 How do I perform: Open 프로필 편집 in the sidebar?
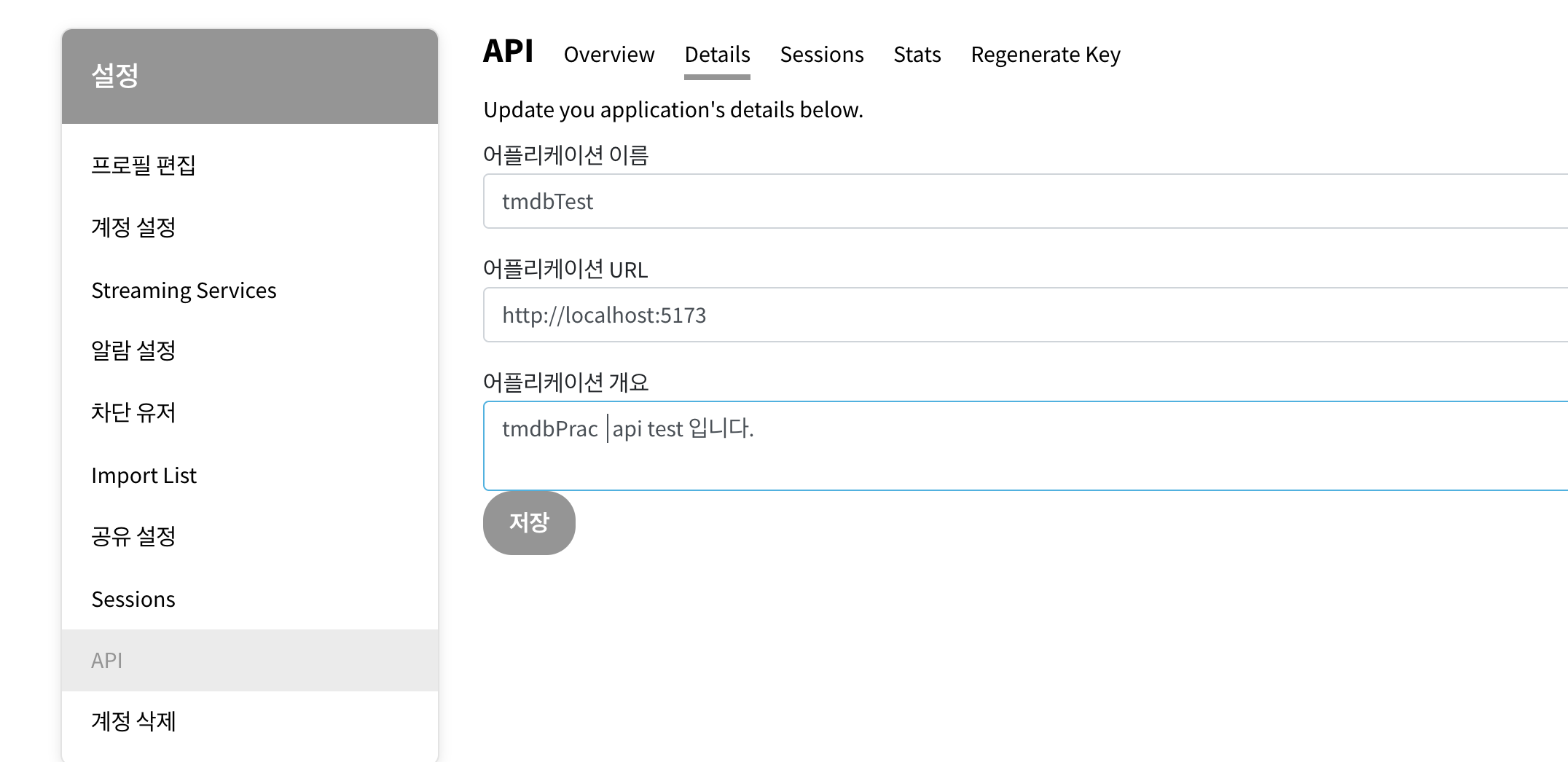144,166
